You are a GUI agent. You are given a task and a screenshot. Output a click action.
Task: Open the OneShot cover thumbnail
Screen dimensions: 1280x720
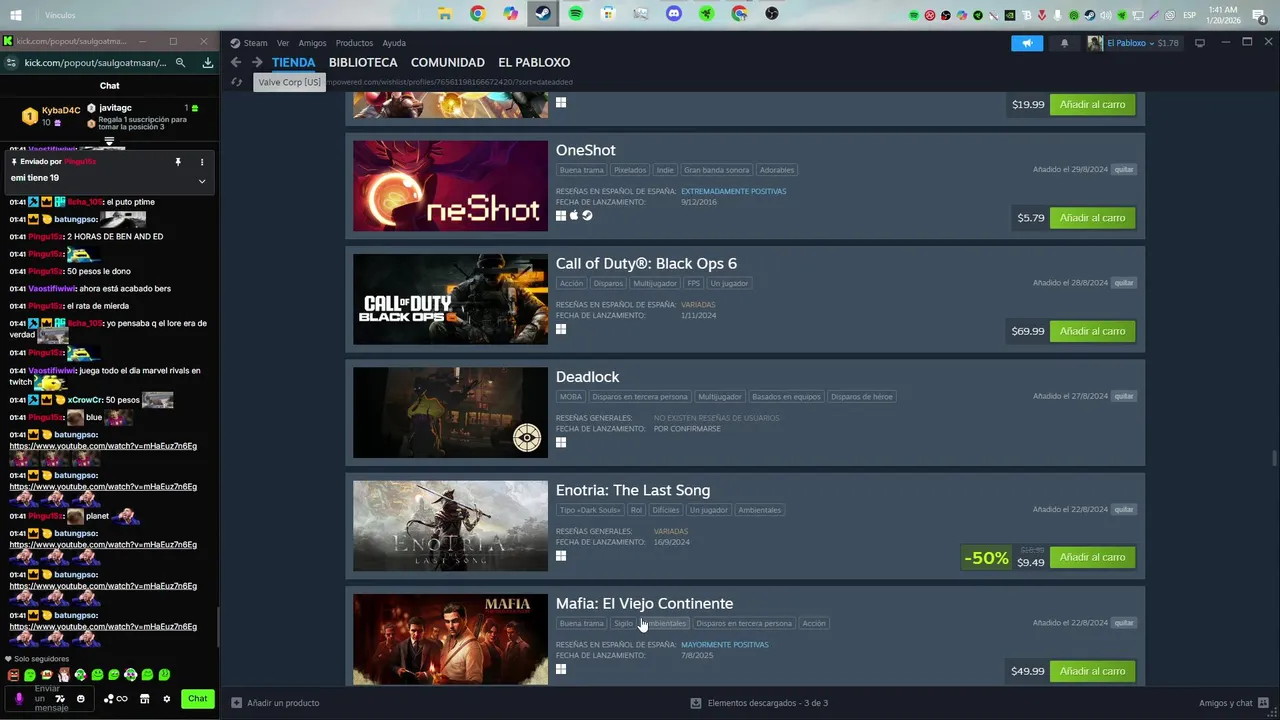tap(450, 185)
